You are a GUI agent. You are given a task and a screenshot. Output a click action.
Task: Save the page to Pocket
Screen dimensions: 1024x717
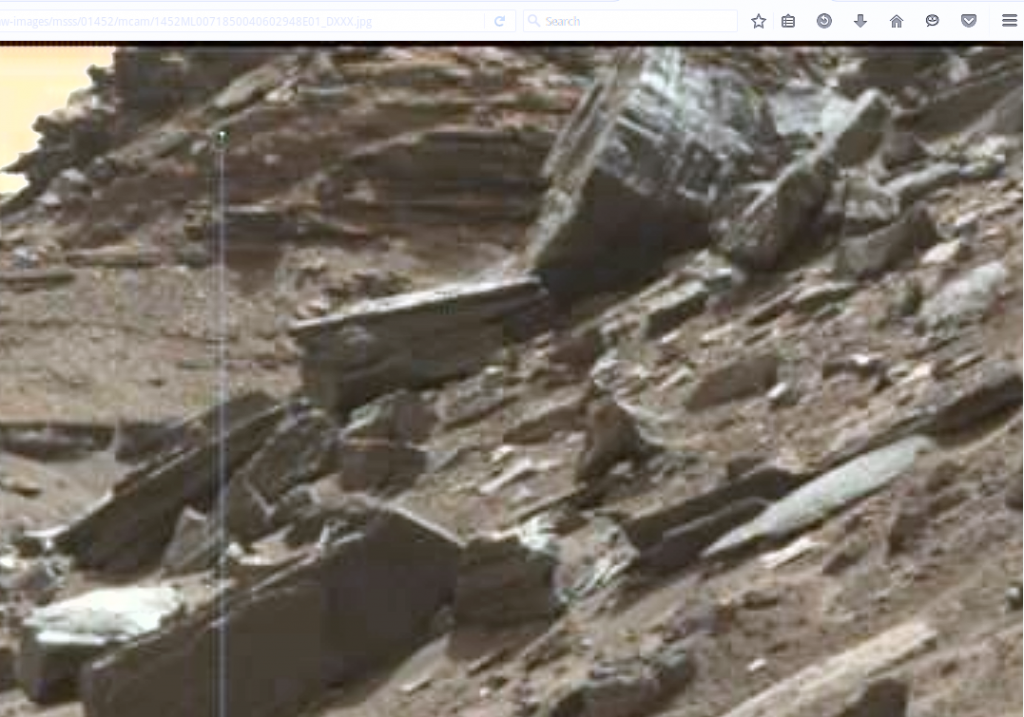(968, 21)
